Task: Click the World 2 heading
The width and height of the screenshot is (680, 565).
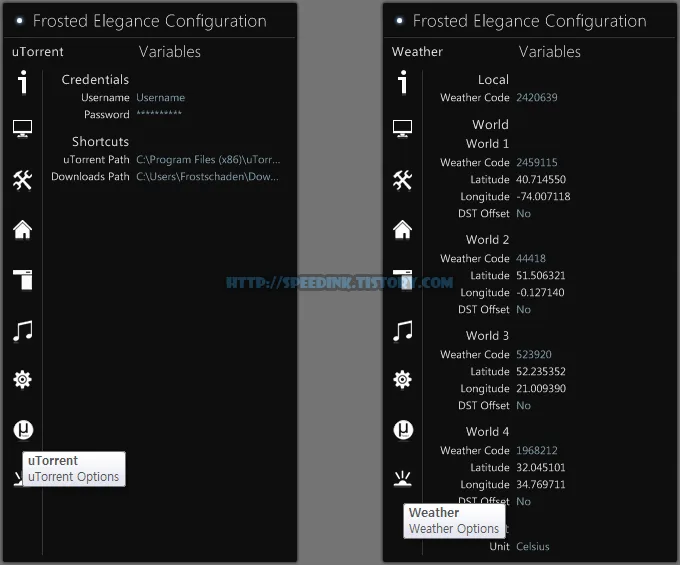Action: (x=487, y=240)
